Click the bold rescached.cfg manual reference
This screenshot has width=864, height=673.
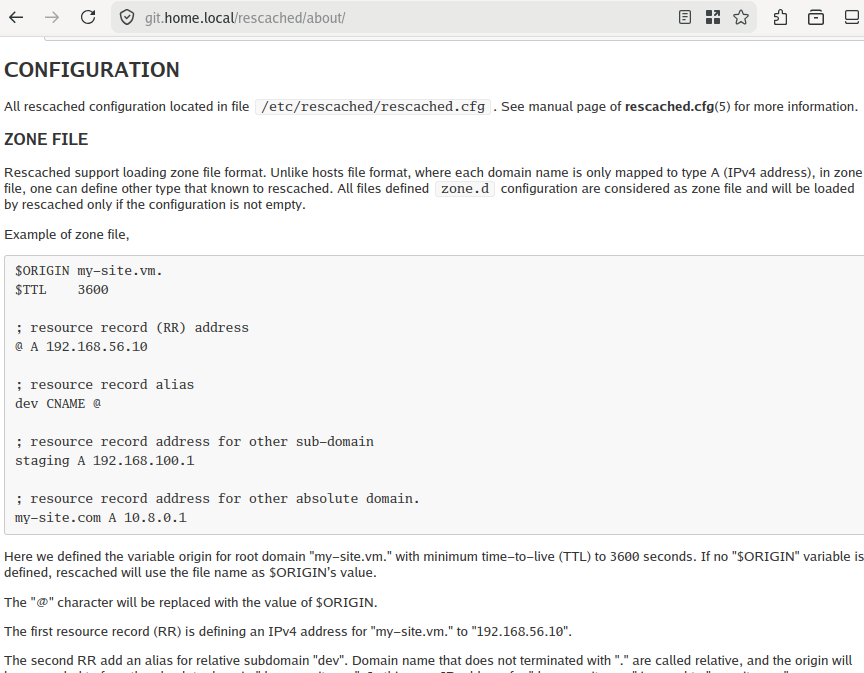tap(669, 106)
